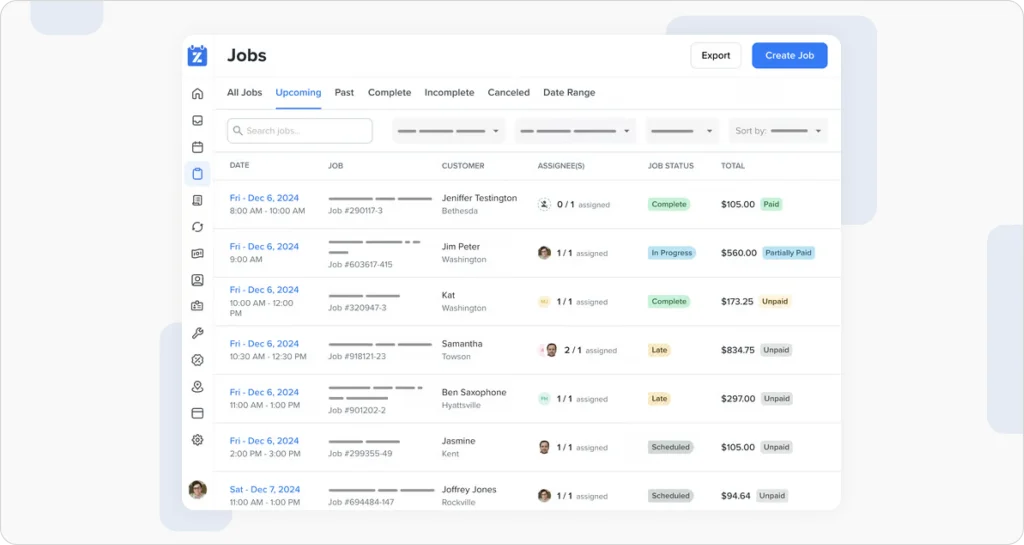Click the JOB STATUS column header
This screenshot has height=545, width=1024.
[671, 166]
